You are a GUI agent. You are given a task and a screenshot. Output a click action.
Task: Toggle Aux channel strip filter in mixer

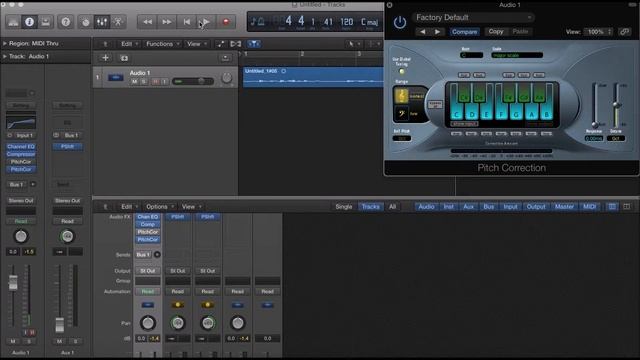coord(468,207)
